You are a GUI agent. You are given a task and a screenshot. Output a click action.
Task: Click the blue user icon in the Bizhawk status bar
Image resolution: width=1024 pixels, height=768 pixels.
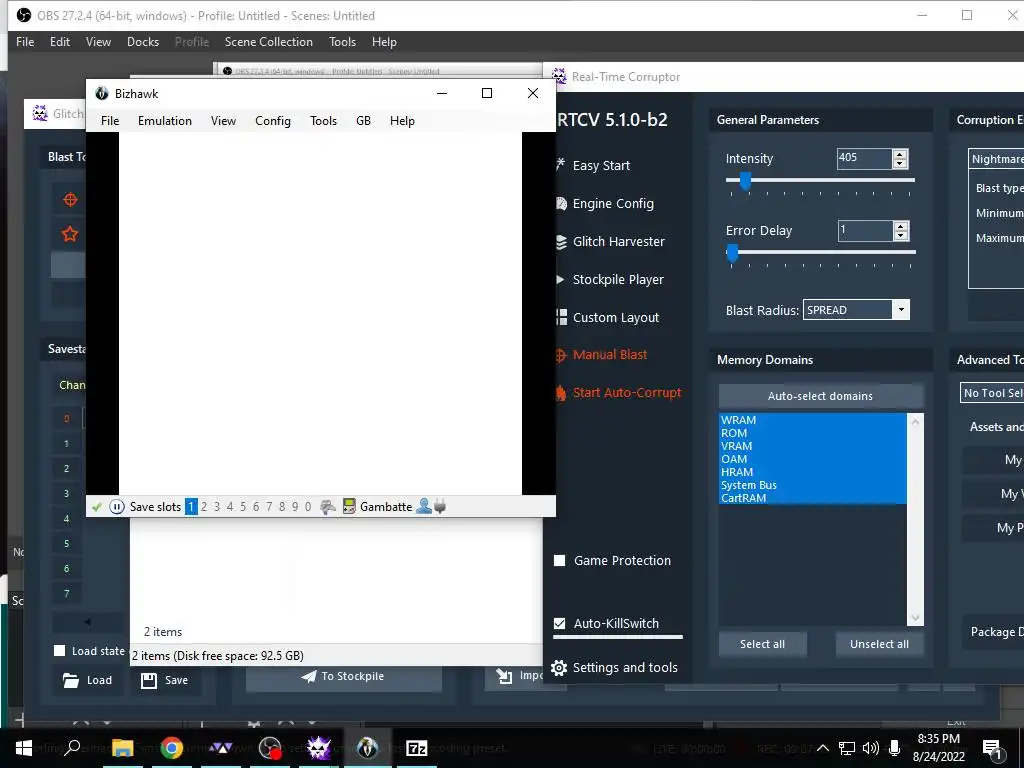pos(424,506)
